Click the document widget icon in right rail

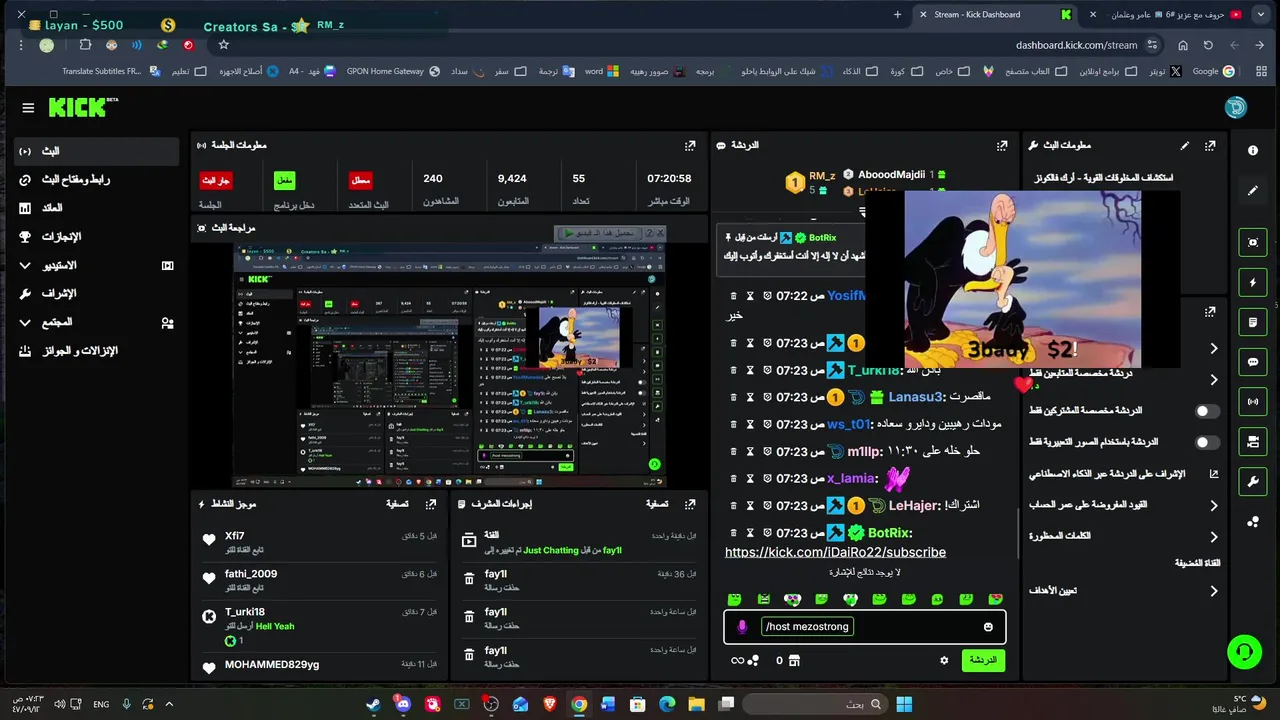(x=1253, y=322)
